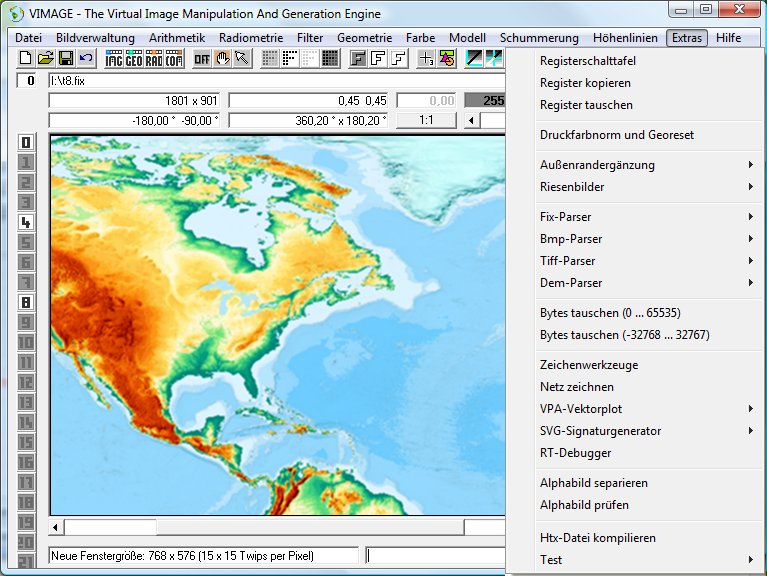Select the RAD toolbar icon
The image size is (767, 576).
coord(154,58)
